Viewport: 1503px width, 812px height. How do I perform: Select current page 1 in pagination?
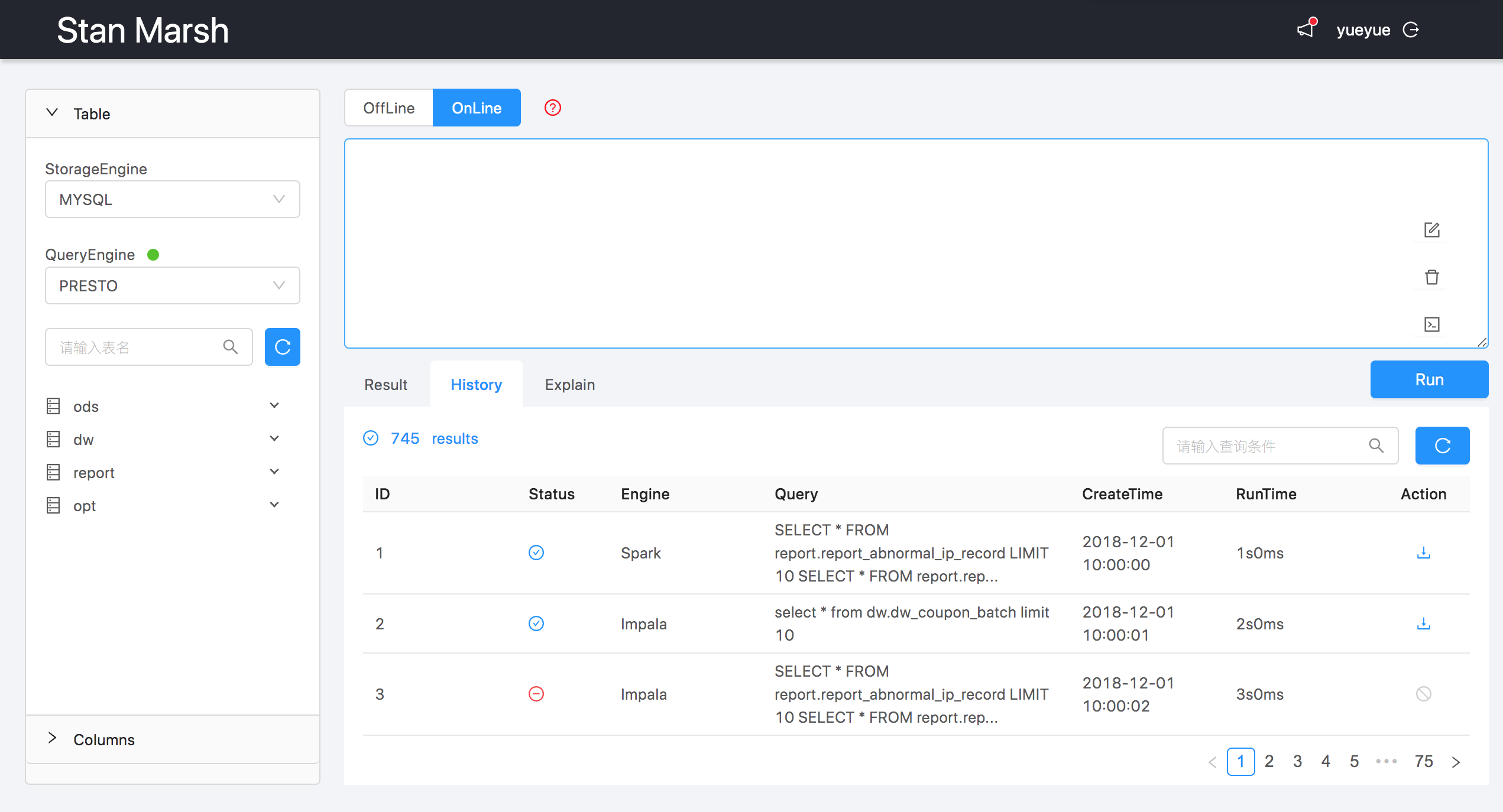click(1240, 761)
